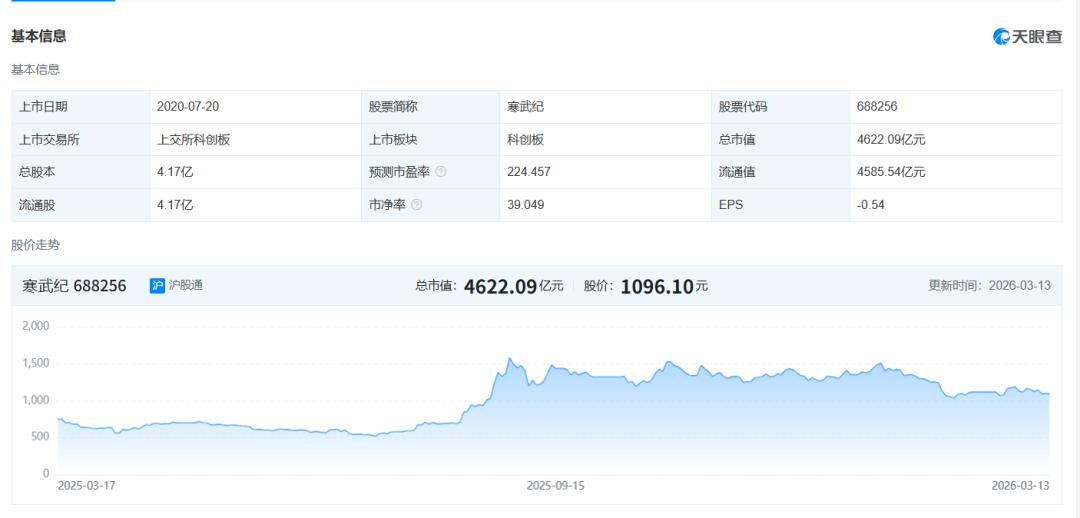Select the 基本信息 section heading
1080x518 pixels.
click(x=39, y=36)
